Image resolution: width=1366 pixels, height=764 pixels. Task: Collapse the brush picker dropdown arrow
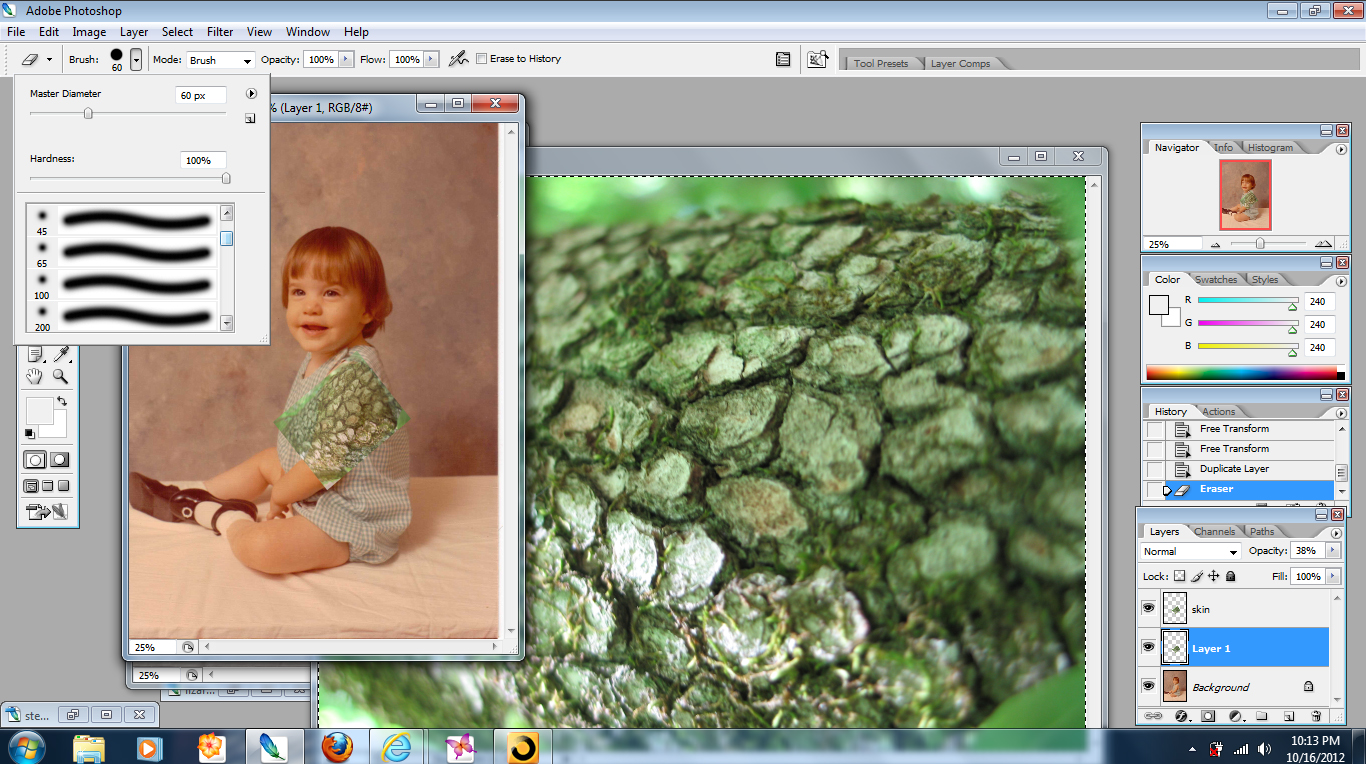click(x=136, y=59)
